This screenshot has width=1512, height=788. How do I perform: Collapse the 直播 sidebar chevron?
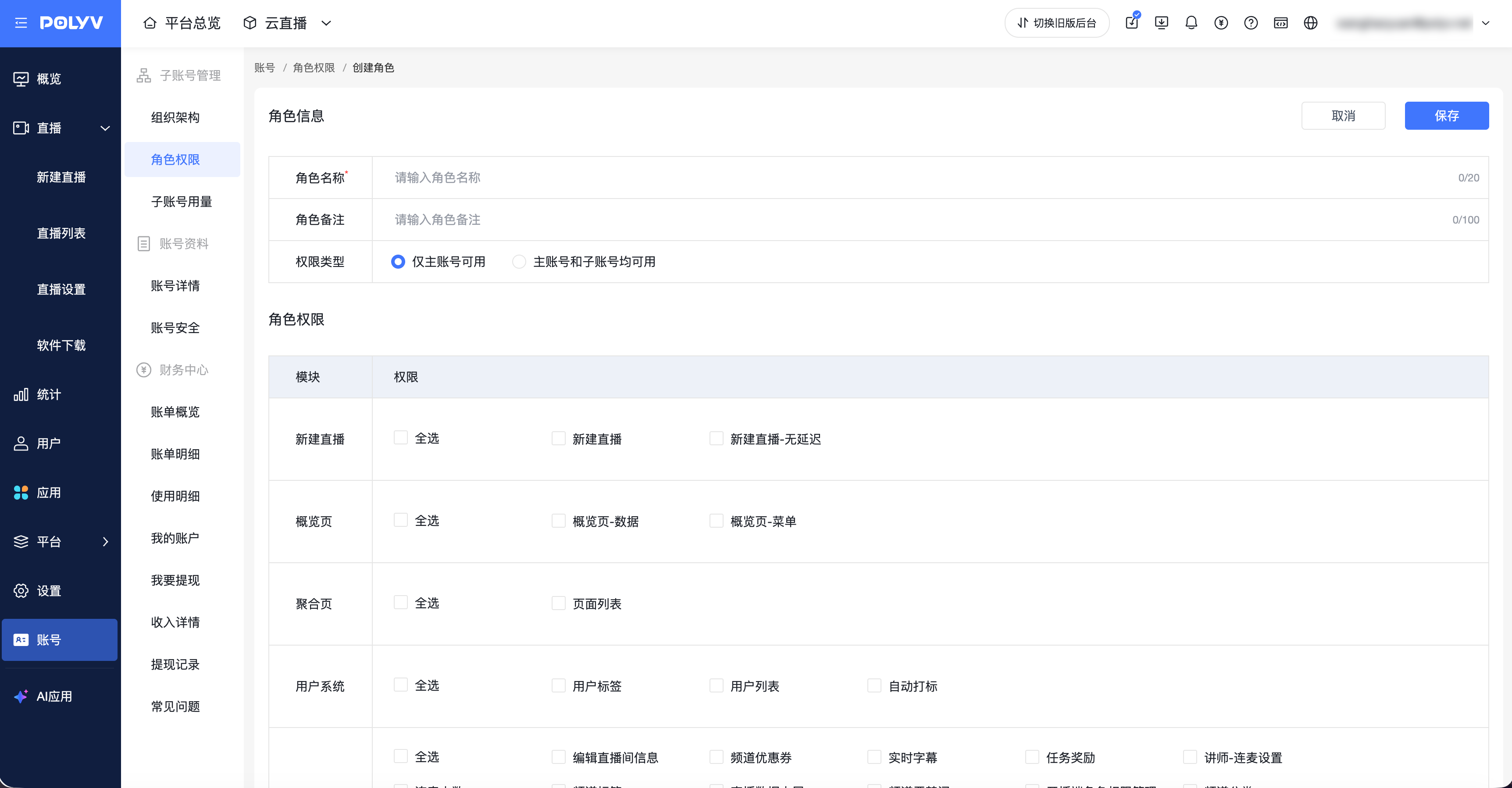tap(106, 128)
